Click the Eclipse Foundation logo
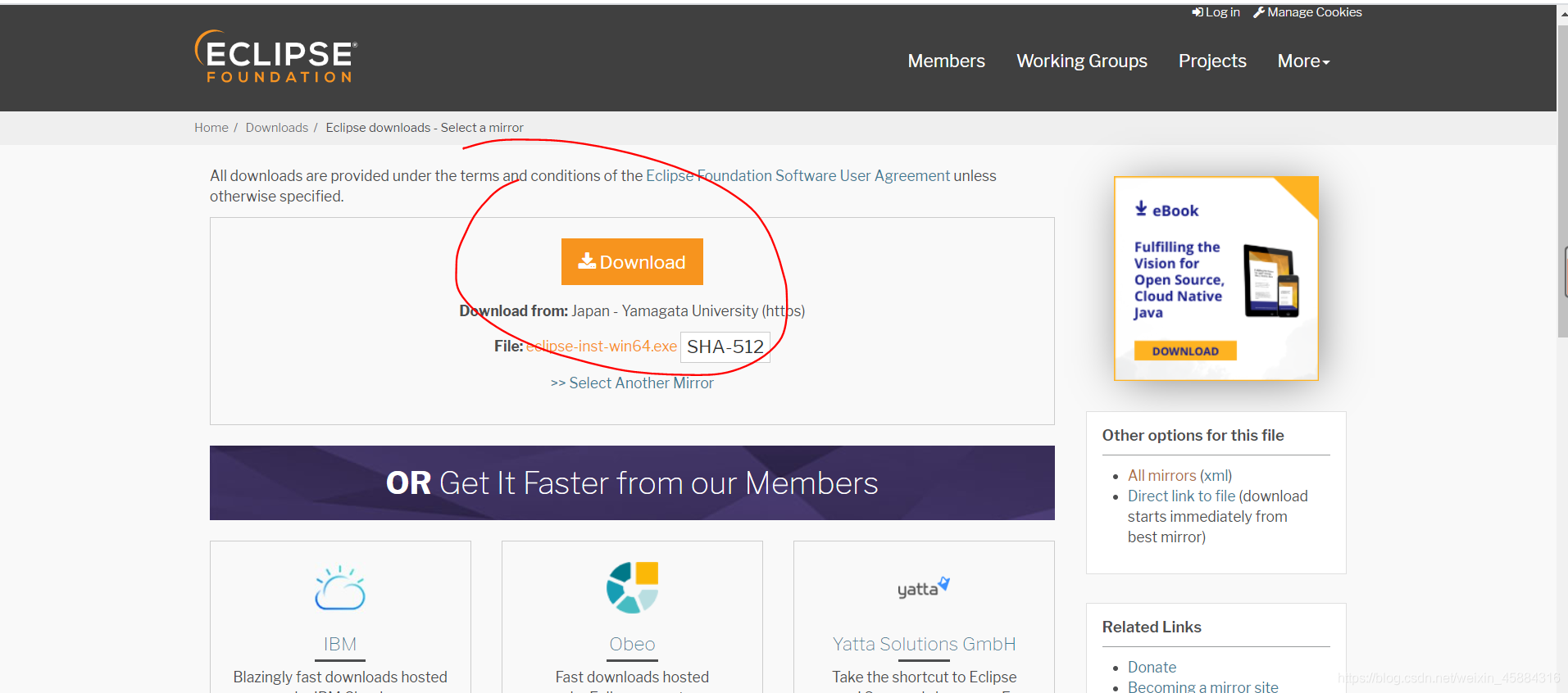Image resolution: width=1568 pixels, height=693 pixels. pyautogui.click(x=276, y=57)
